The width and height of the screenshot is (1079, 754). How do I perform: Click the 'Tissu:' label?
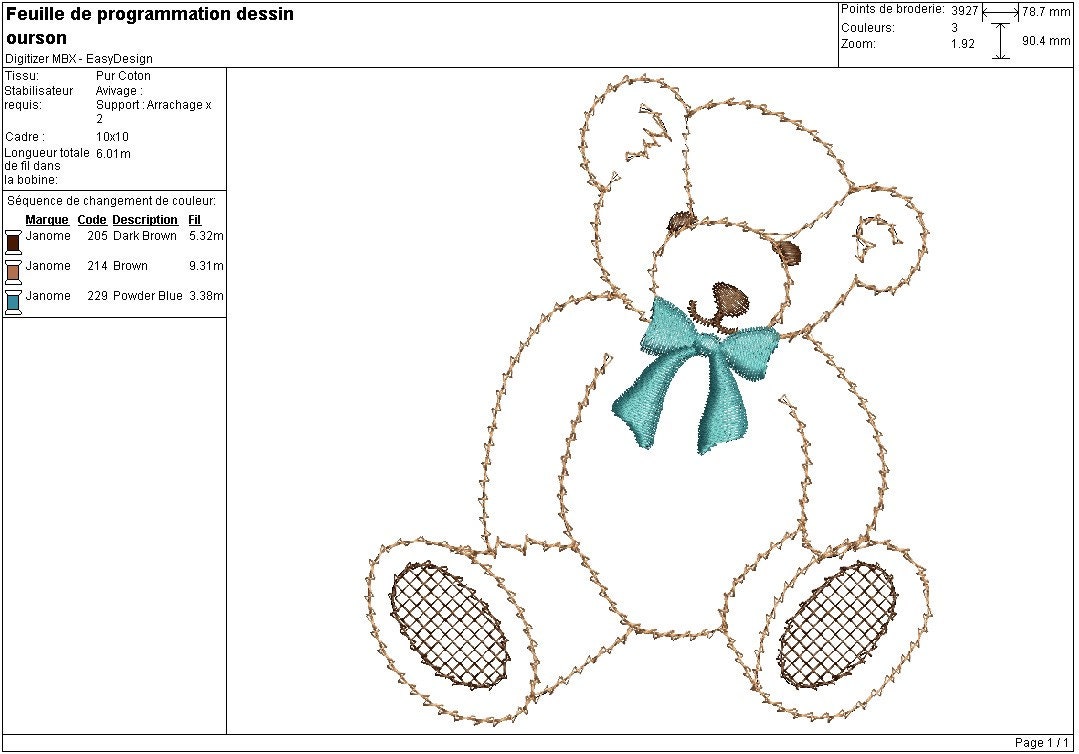pos(21,76)
